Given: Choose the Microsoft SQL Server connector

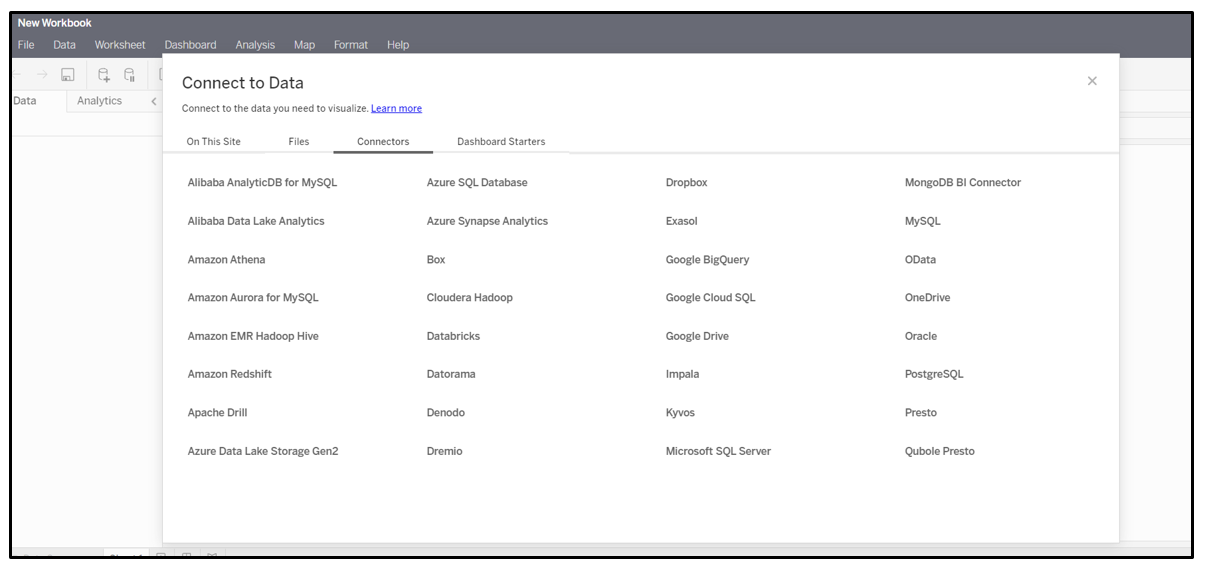Looking at the screenshot, I should click(x=718, y=451).
